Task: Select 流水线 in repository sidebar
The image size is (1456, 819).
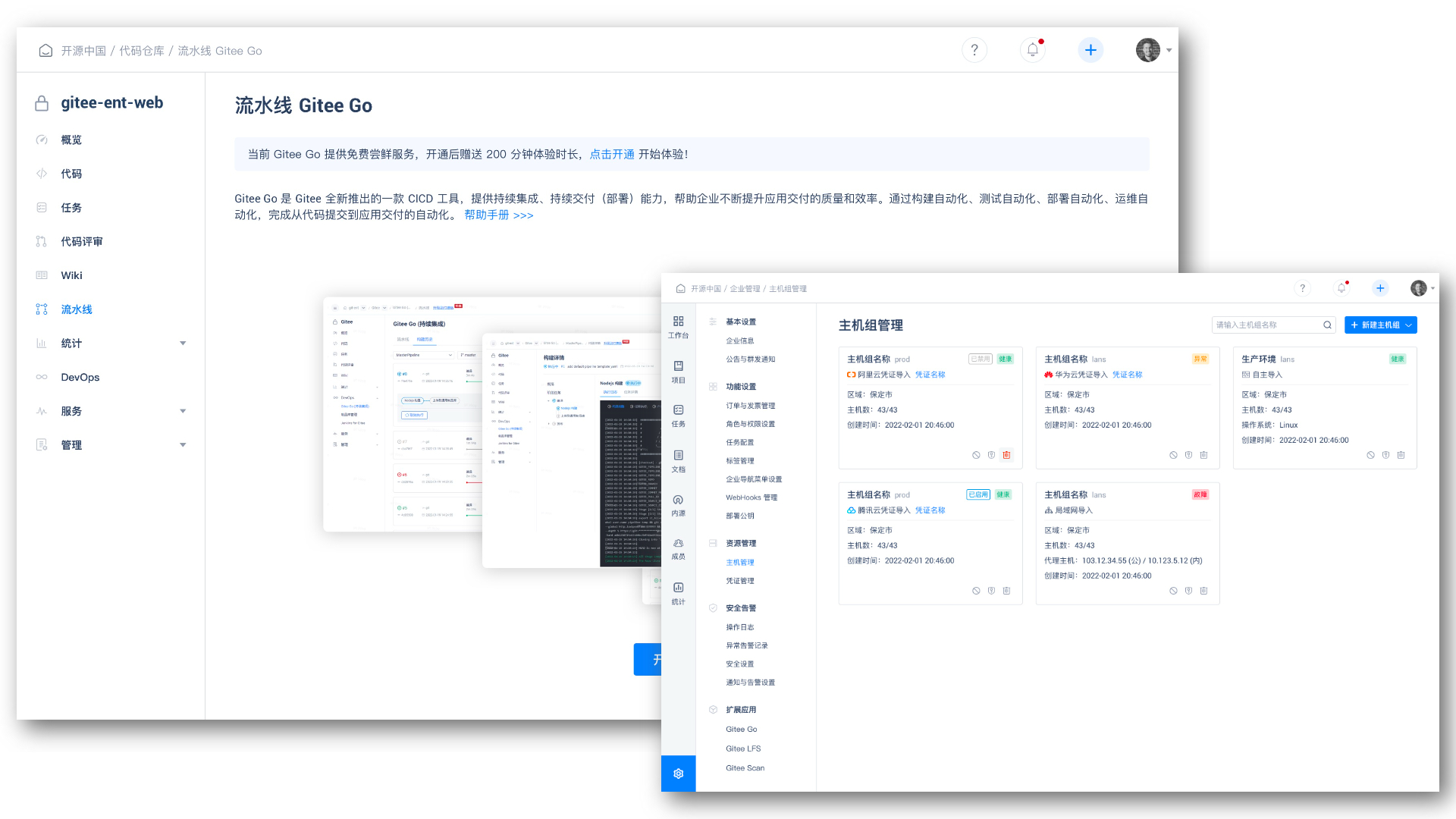Action: (x=76, y=309)
